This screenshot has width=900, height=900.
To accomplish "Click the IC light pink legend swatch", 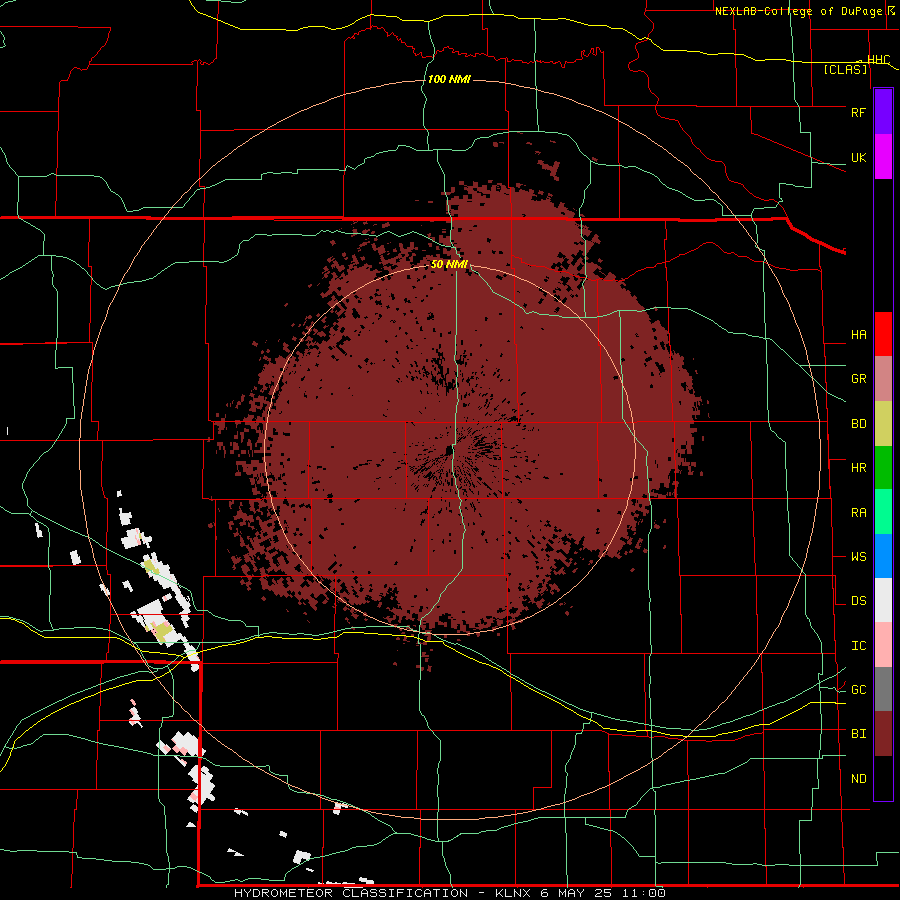I will coord(883,645).
